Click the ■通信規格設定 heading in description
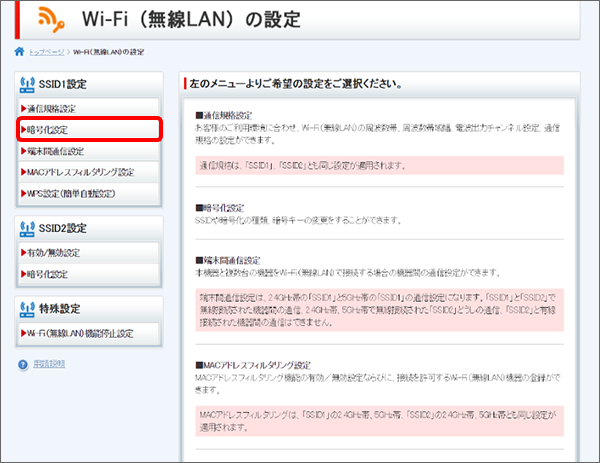Screen dimensions: 600x463 (224, 115)
